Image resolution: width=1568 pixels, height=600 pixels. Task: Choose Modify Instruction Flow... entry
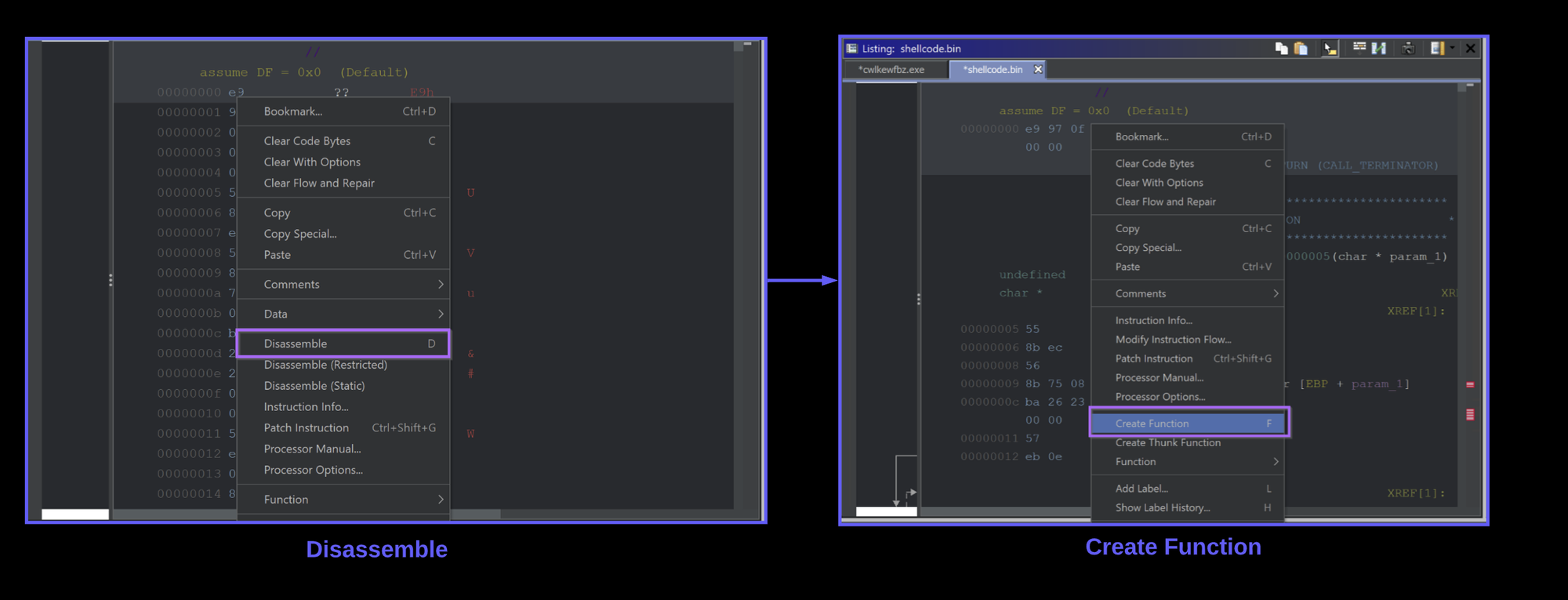click(x=1188, y=340)
